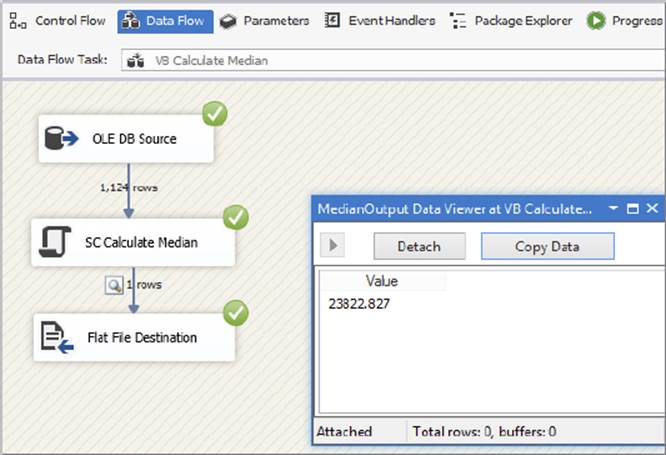Open the data viewer window options arrow
Viewport: 666px width, 455px height.
(x=613, y=208)
